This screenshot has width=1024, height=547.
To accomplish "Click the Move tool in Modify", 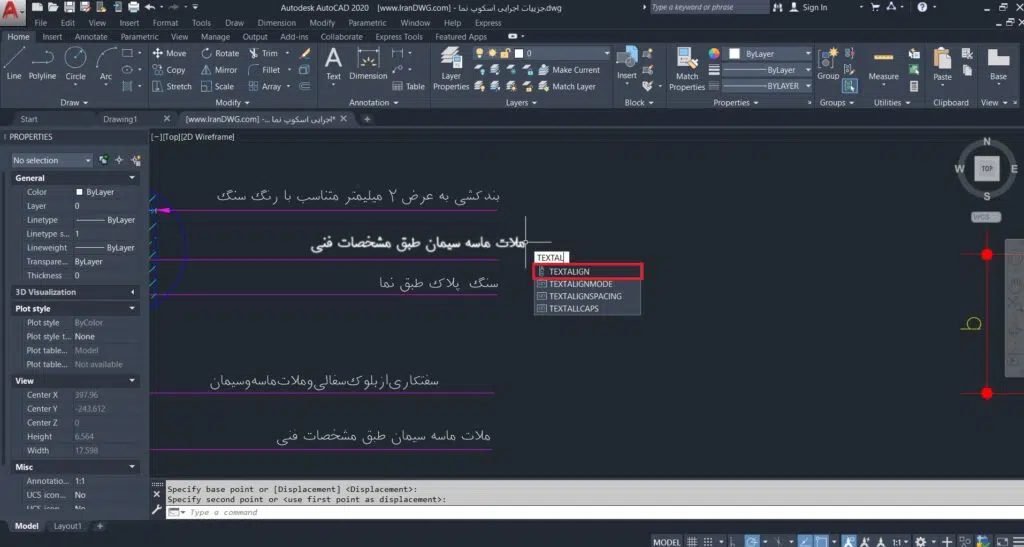I will pyautogui.click(x=170, y=54).
